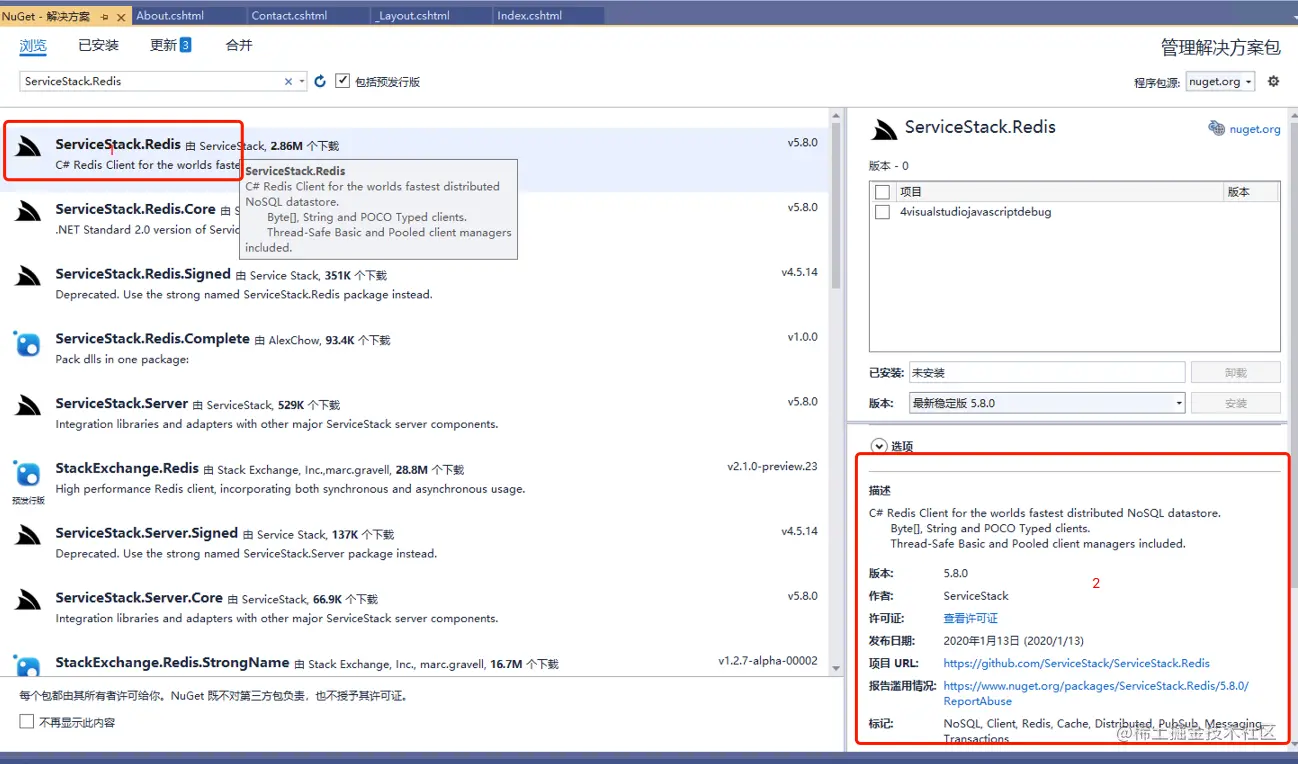This screenshot has height=764, width=1298.
Task: Click the ServiceStack.Server.Signed package icon
Action: pyautogui.click(x=27, y=536)
